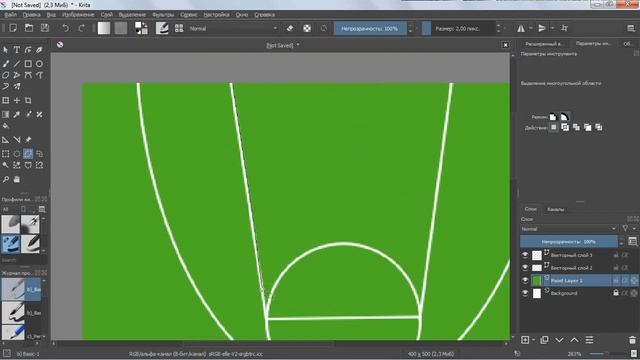Close the document with the X button
The height and width of the screenshot is (360, 640).
[506, 45]
